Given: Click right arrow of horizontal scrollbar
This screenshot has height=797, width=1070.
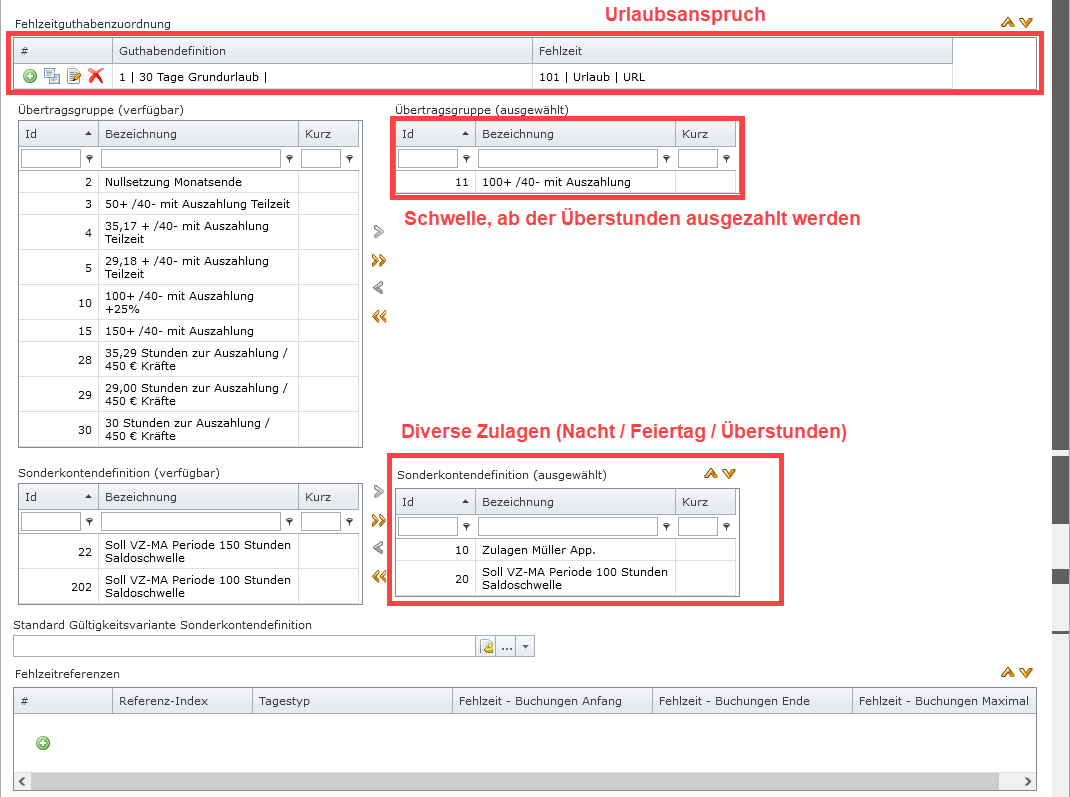Looking at the screenshot, I should 1028,781.
